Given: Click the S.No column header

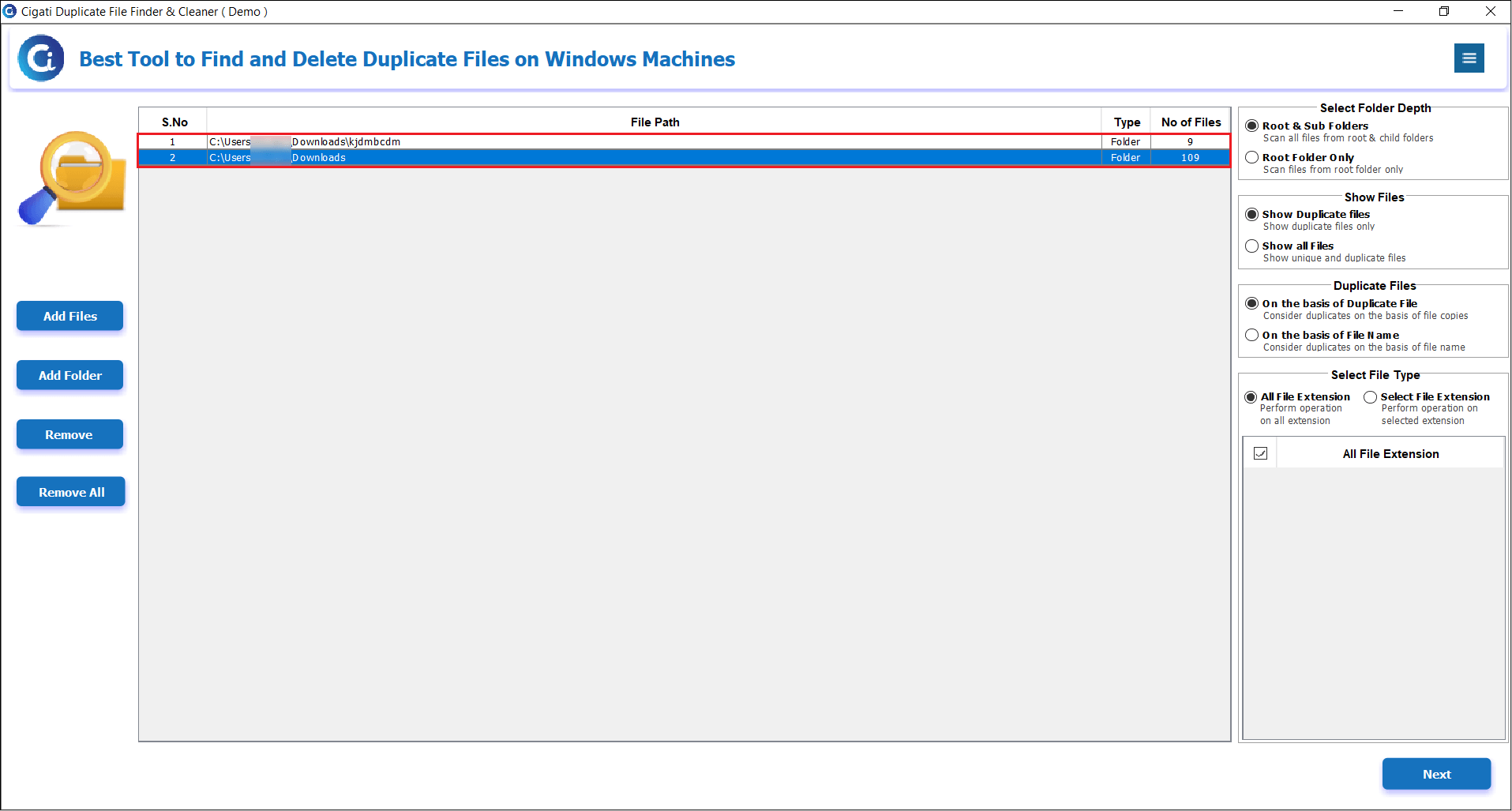Looking at the screenshot, I should pos(174,122).
